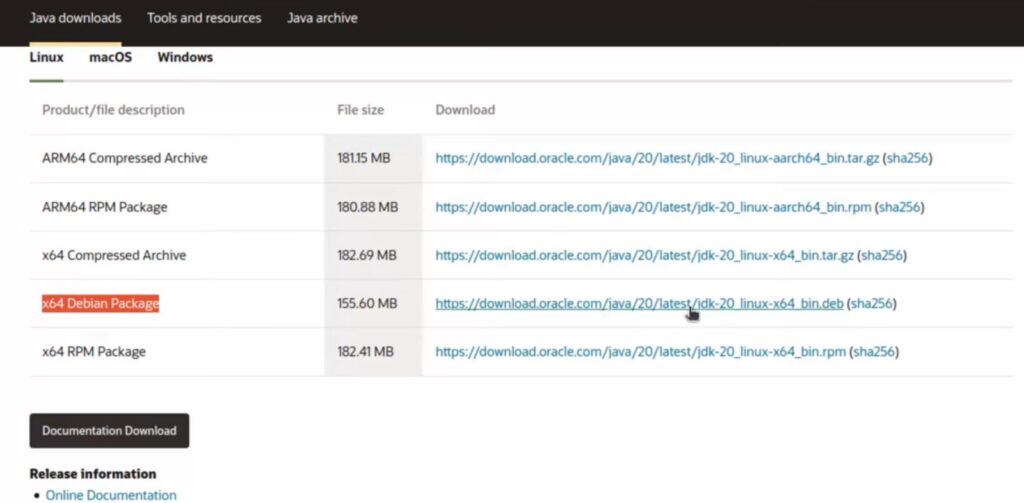Image resolution: width=1024 pixels, height=503 pixels.
Task: Open sha256 checksum for x64 RPM Package
Action: coord(875,352)
